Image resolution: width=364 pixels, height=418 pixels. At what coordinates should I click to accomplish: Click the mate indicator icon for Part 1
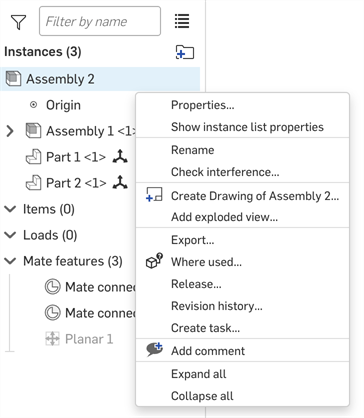tap(120, 157)
